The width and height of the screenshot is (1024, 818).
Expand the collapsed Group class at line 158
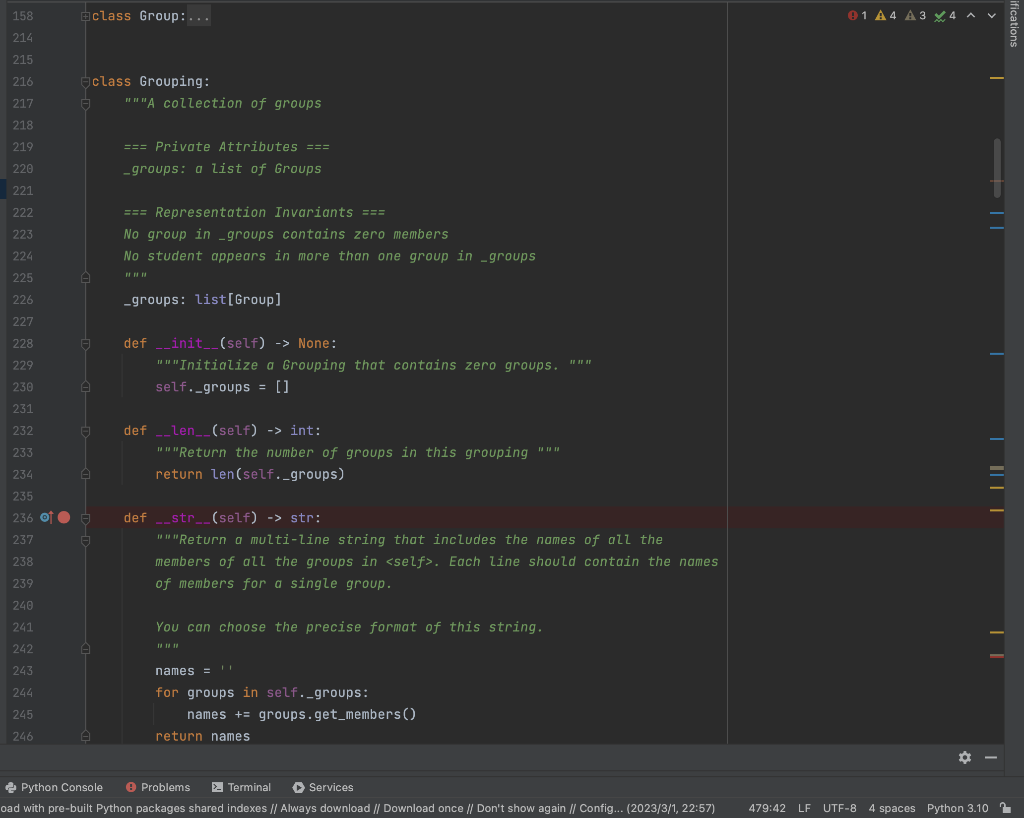point(85,15)
